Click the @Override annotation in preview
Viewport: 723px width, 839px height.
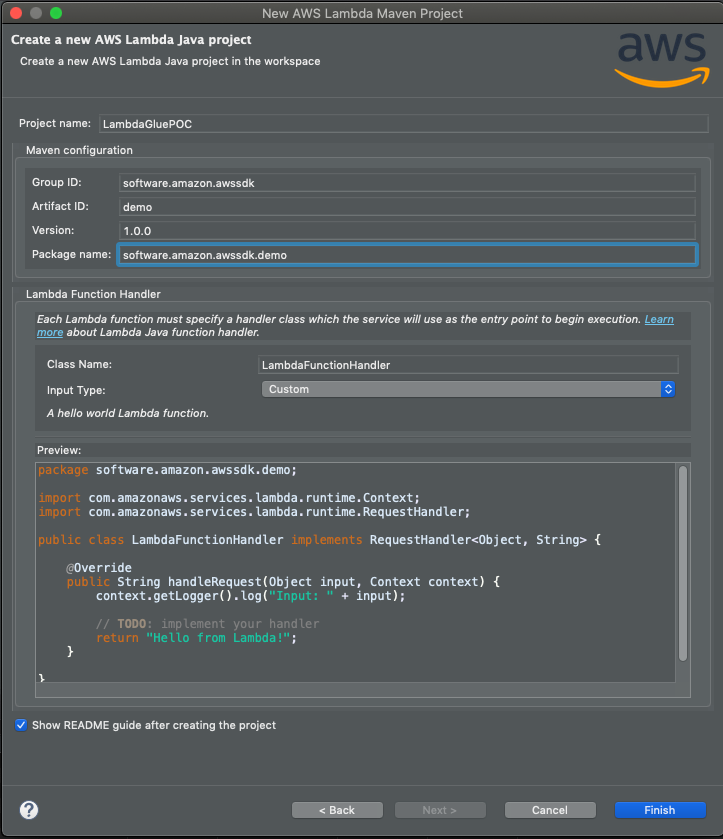pos(99,567)
